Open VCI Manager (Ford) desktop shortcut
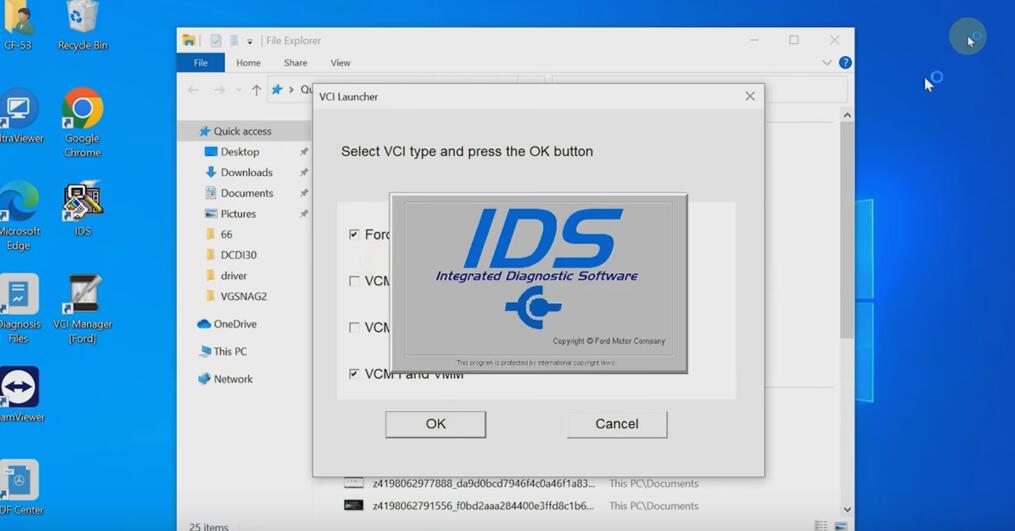 [82, 309]
